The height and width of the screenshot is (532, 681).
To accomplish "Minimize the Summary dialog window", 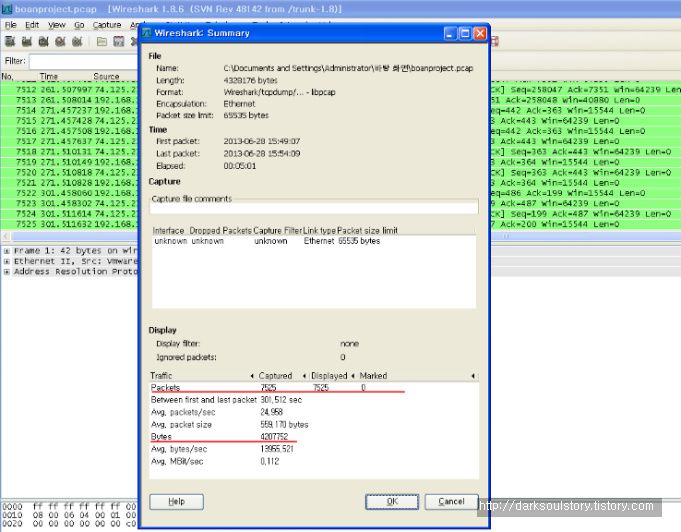I will pos(450,33).
